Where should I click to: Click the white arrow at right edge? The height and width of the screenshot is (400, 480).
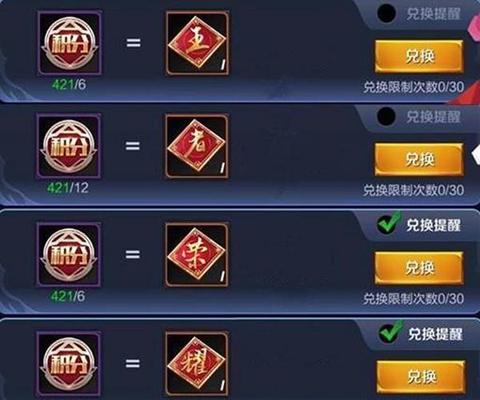tap(476, 153)
